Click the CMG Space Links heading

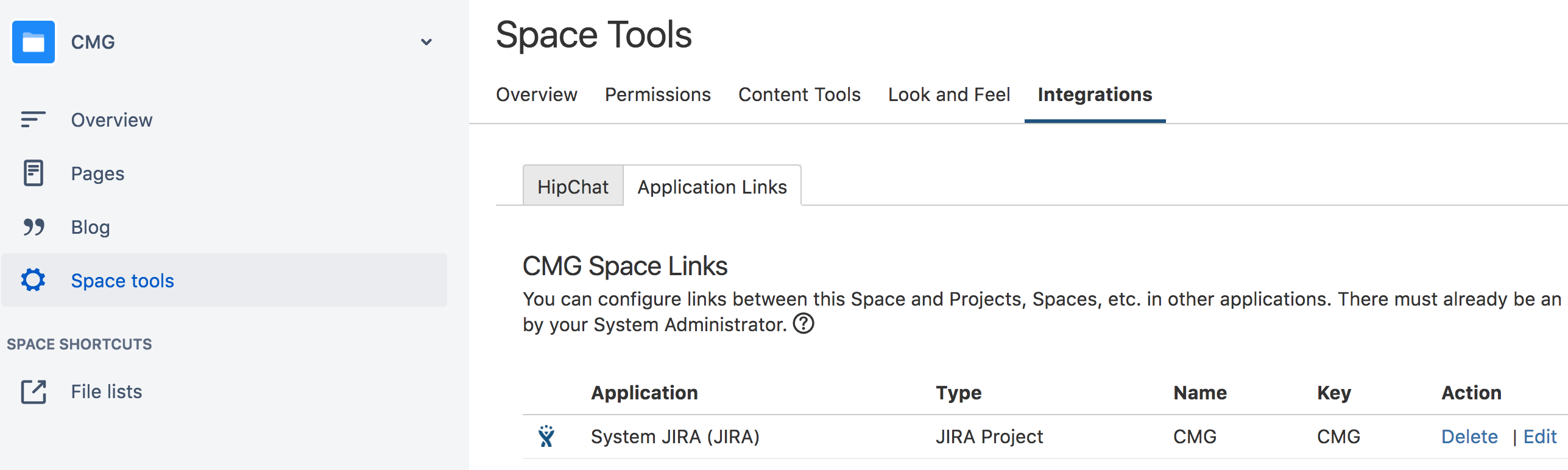[625, 266]
